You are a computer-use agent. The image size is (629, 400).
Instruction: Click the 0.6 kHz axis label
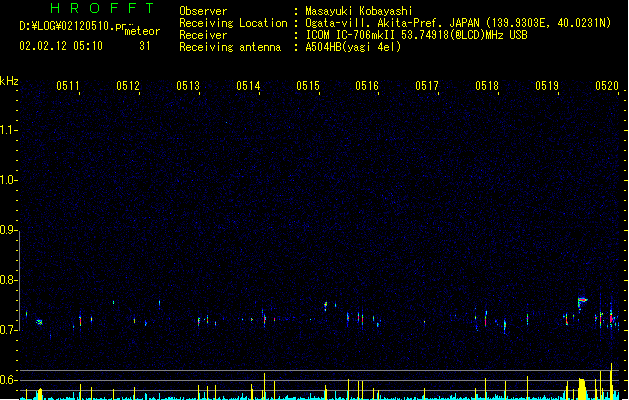(8, 380)
